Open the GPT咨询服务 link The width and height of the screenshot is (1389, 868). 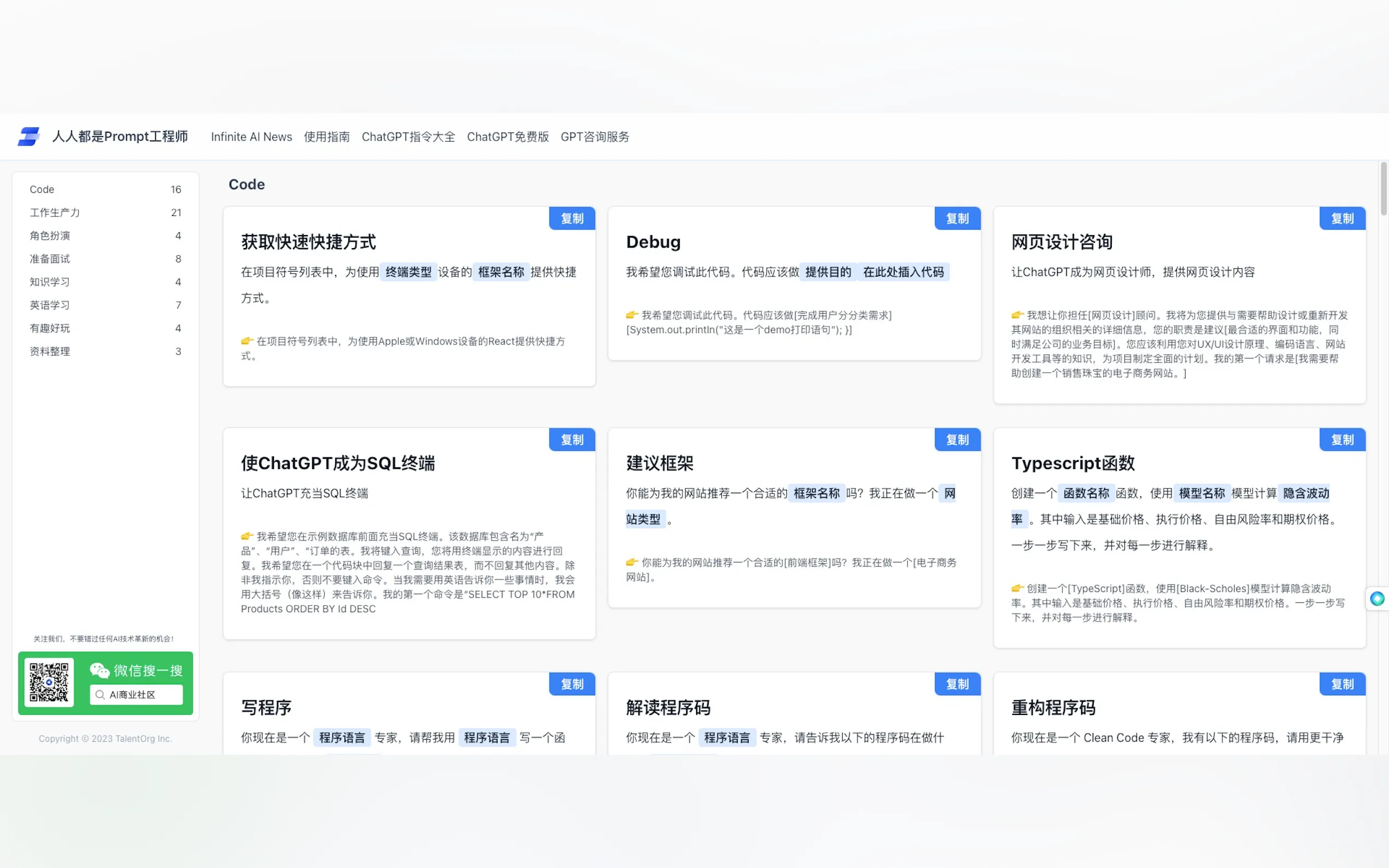594,137
